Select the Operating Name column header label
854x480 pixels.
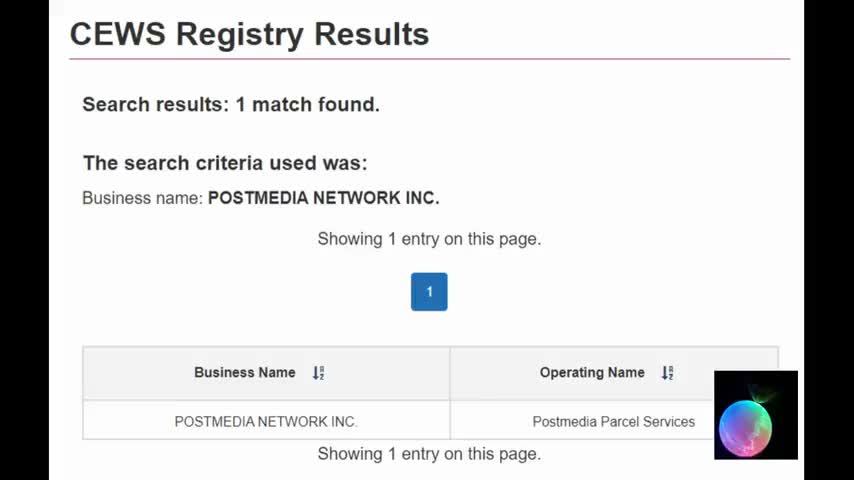pyautogui.click(x=592, y=373)
